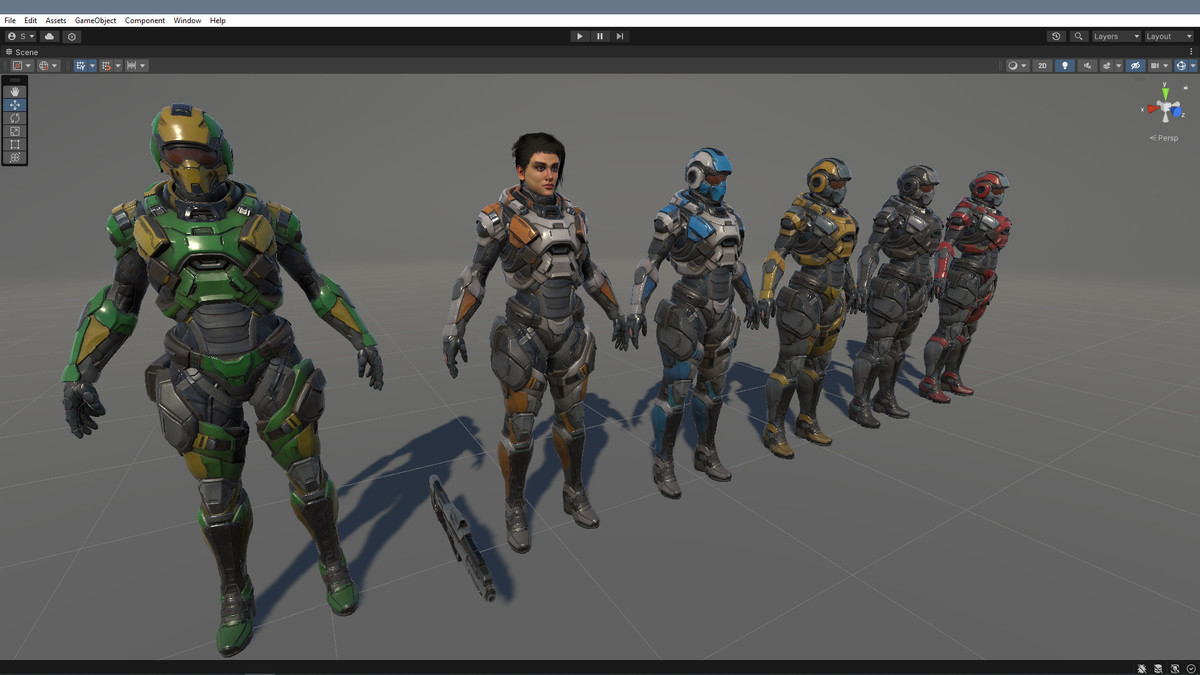Select the red-armored character model
This screenshot has width=1200, height=675.
click(x=968, y=285)
